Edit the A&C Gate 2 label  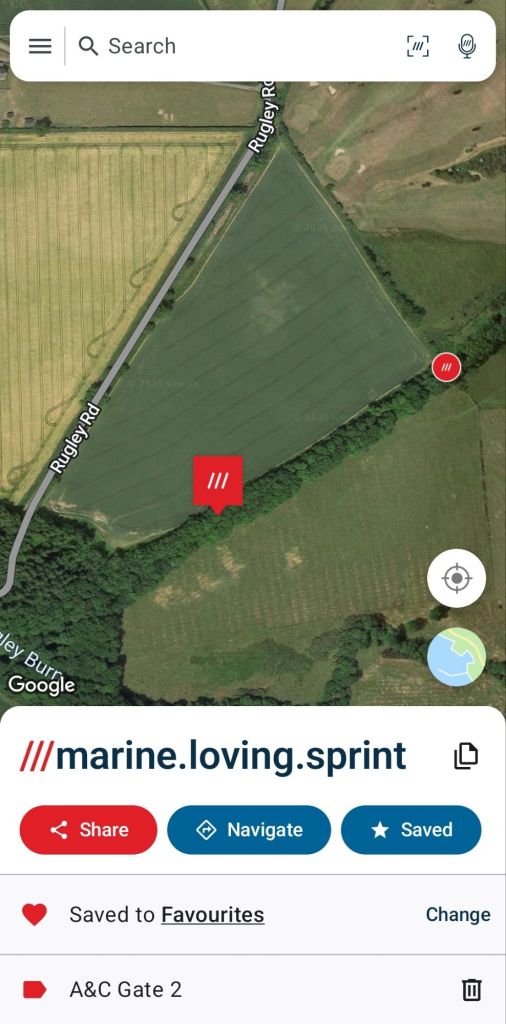(126, 990)
